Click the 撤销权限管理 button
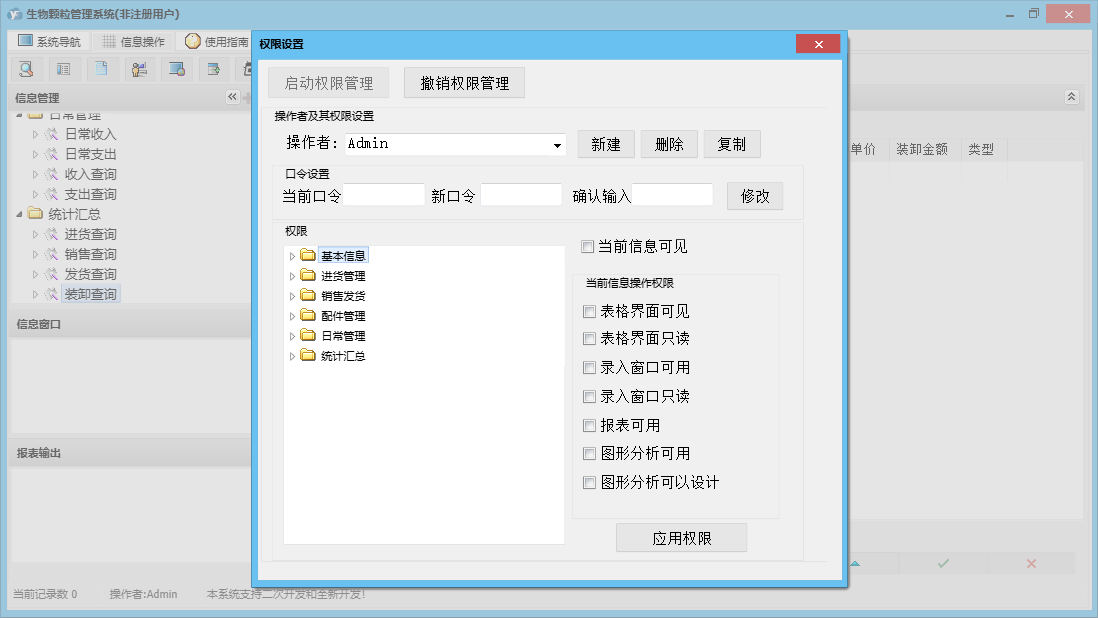 (x=464, y=83)
